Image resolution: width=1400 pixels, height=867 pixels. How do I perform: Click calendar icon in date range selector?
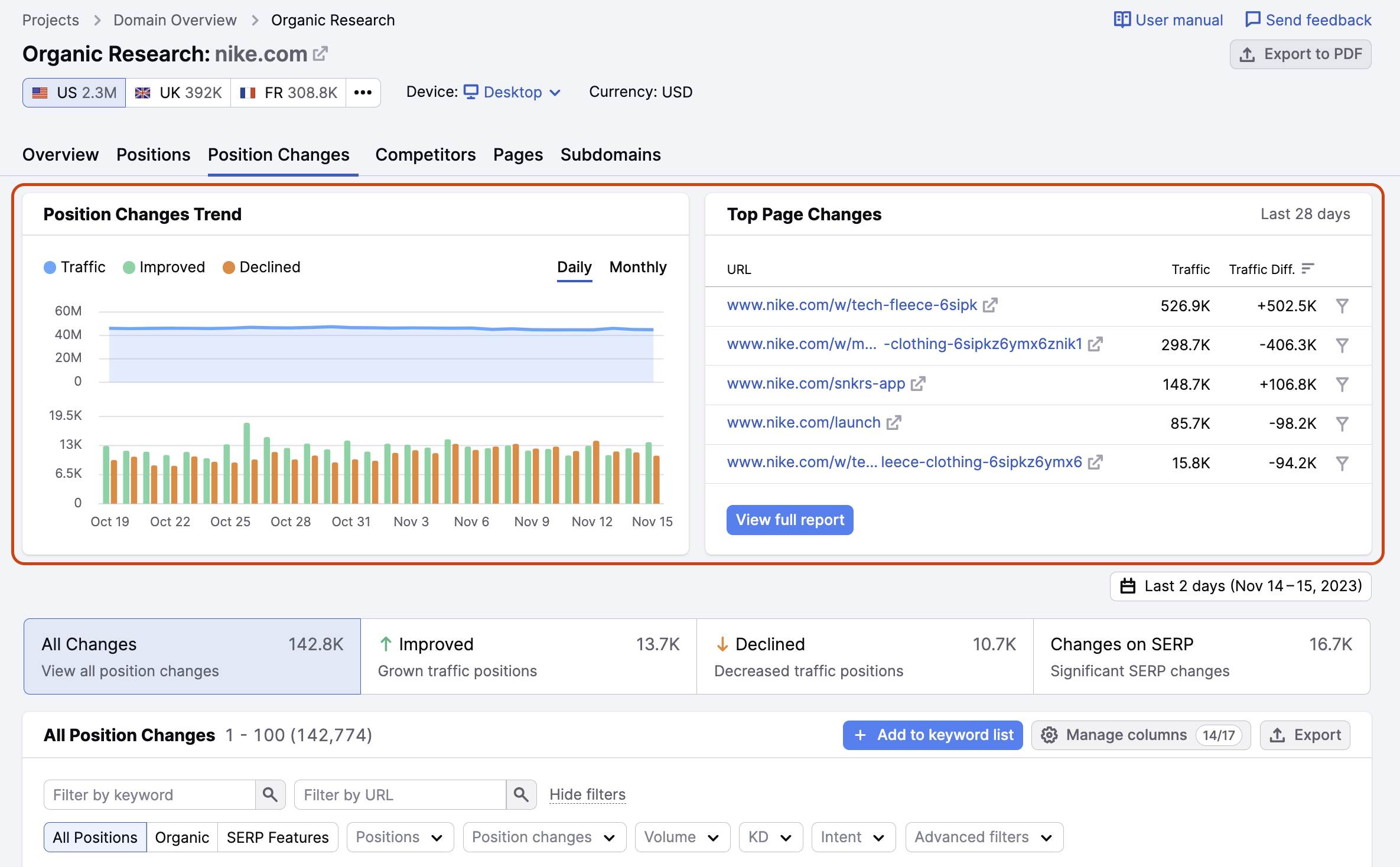(x=1128, y=586)
